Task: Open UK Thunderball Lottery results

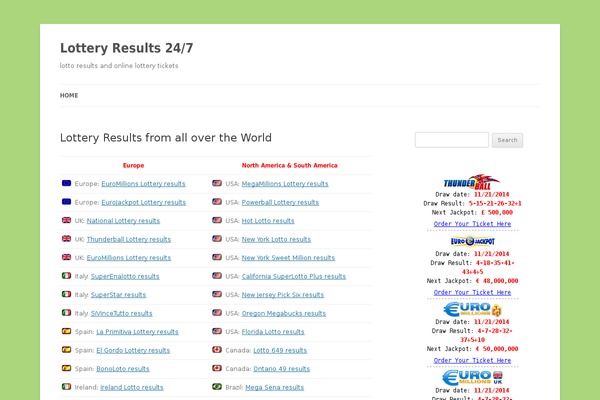Action: pos(129,239)
